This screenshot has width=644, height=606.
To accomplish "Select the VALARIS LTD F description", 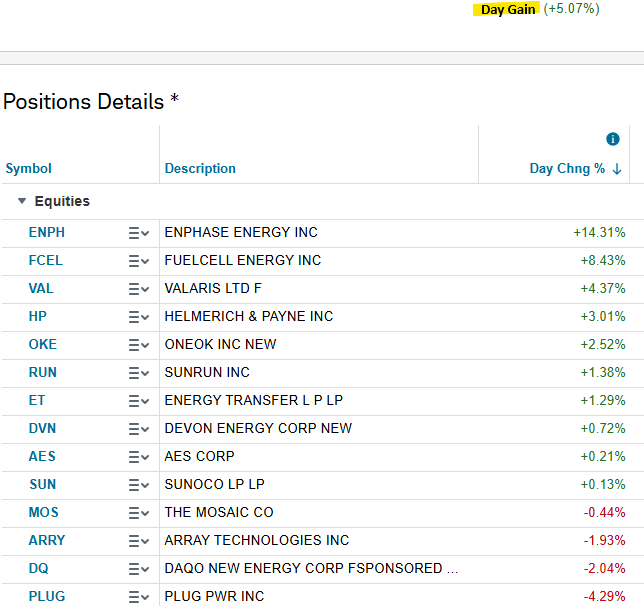I will coord(213,288).
